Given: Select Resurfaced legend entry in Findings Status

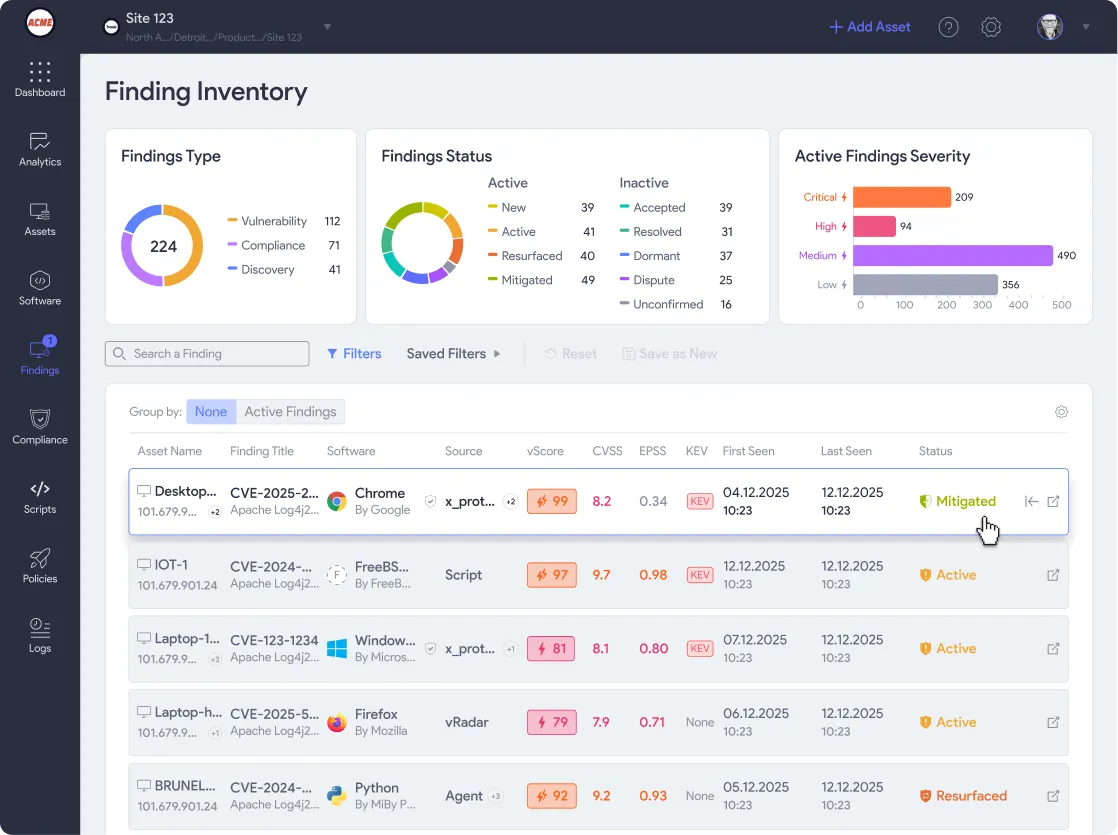Looking at the screenshot, I should point(541,256).
